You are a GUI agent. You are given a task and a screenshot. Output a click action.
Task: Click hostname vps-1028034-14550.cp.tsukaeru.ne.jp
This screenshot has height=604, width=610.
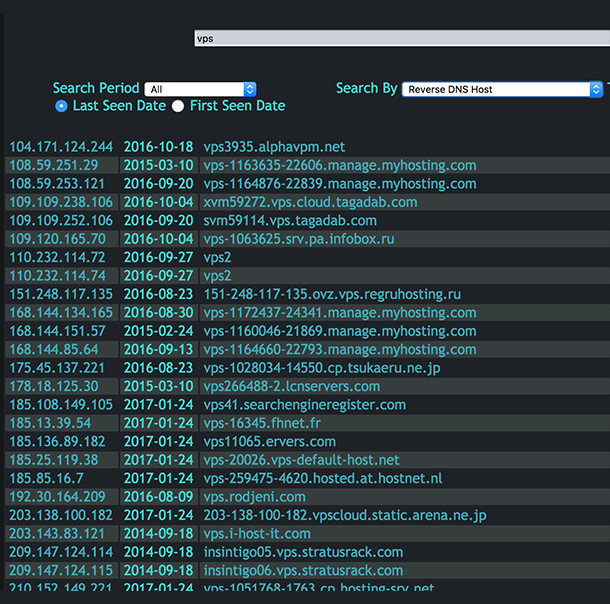click(x=322, y=368)
